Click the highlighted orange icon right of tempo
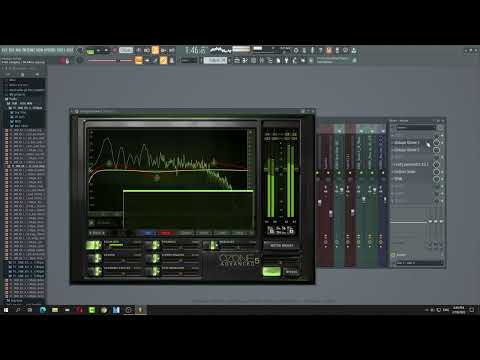Screen dimensions: 480x360 (155, 50)
